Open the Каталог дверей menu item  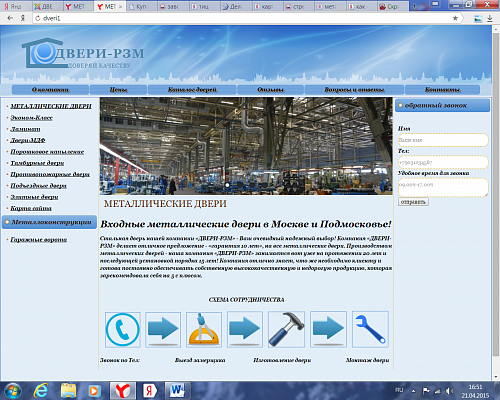click(x=192, y=90)
